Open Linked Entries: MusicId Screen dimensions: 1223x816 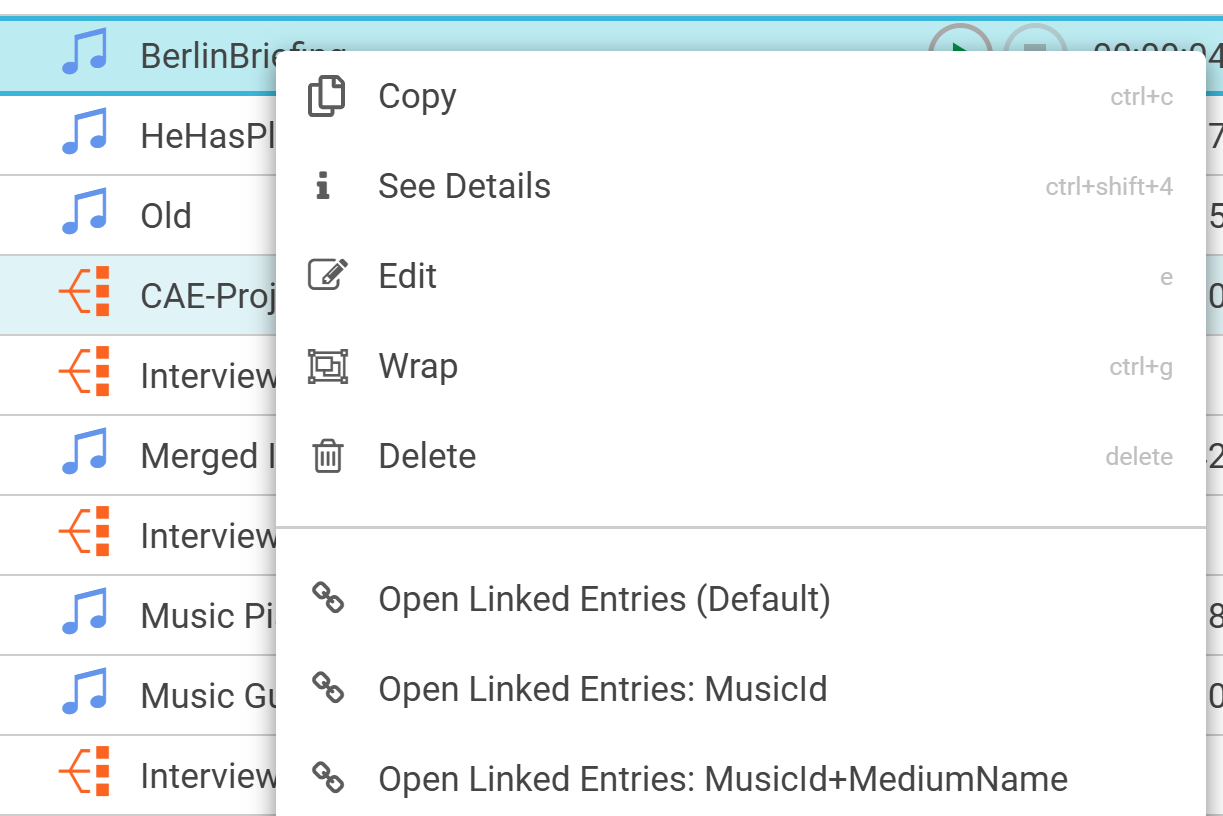click(602, 689)
